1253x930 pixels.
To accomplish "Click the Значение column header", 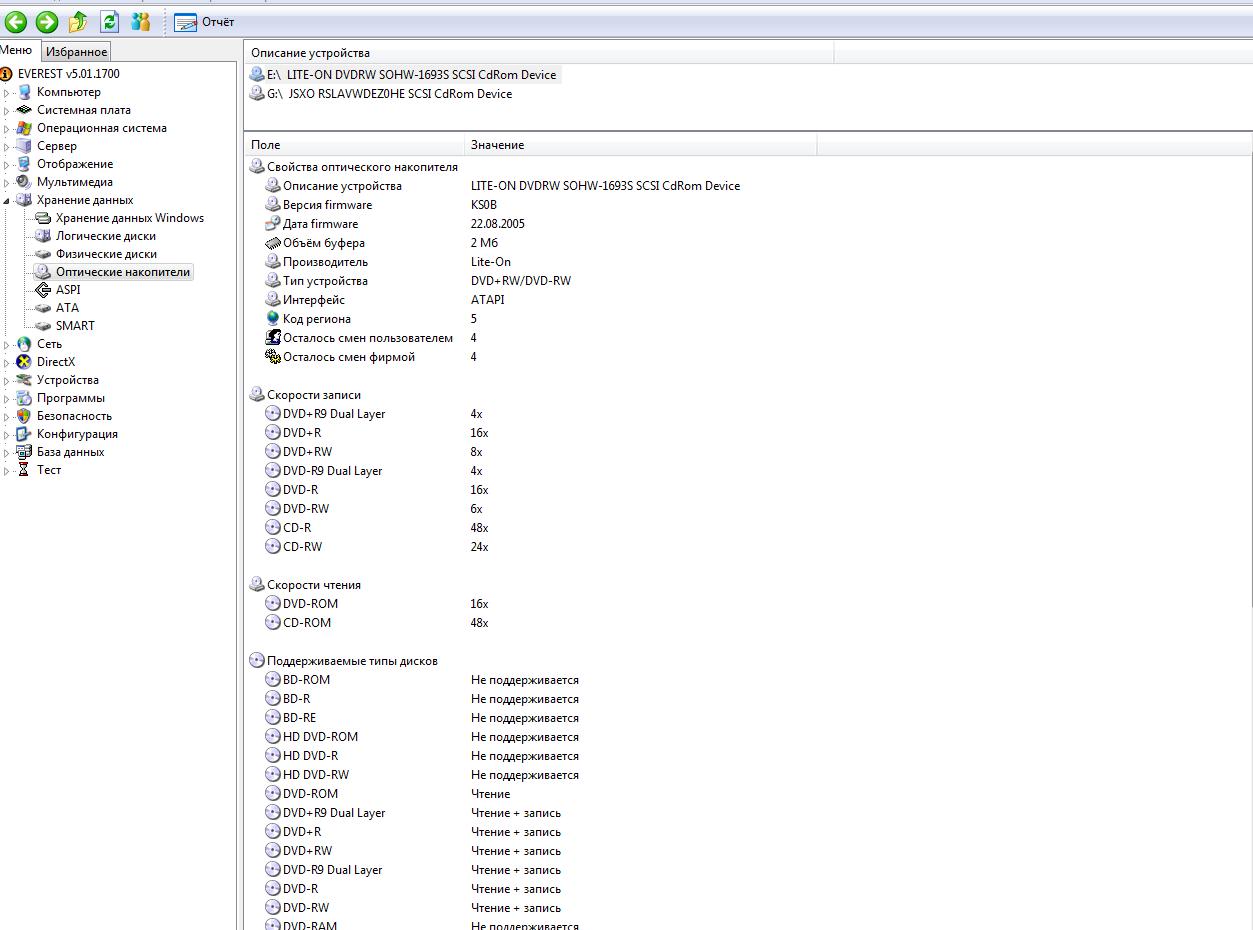I will pyautogui.click(x=640, y=145).
